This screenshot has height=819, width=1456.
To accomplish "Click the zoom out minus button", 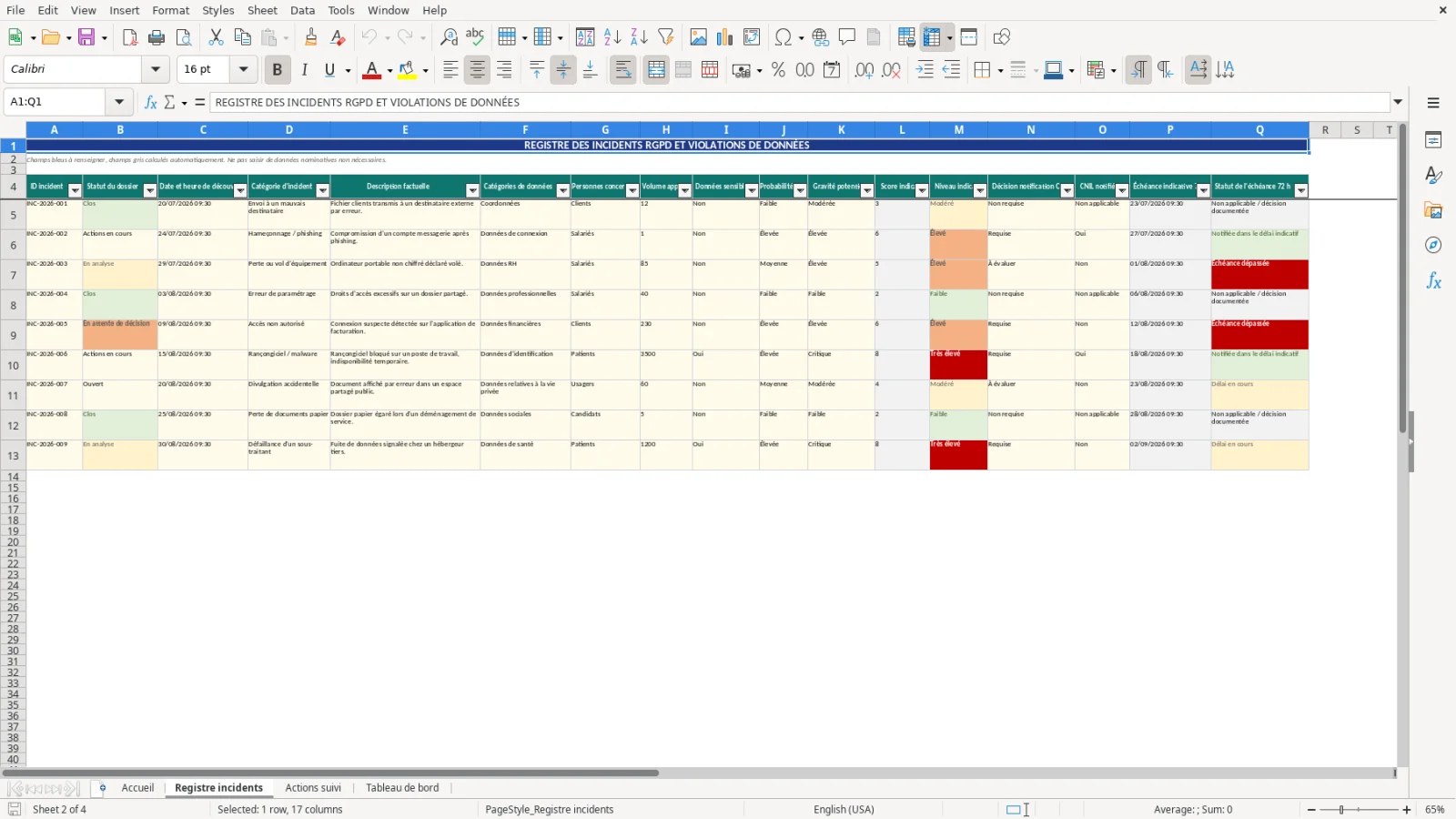I will 1311,810.
